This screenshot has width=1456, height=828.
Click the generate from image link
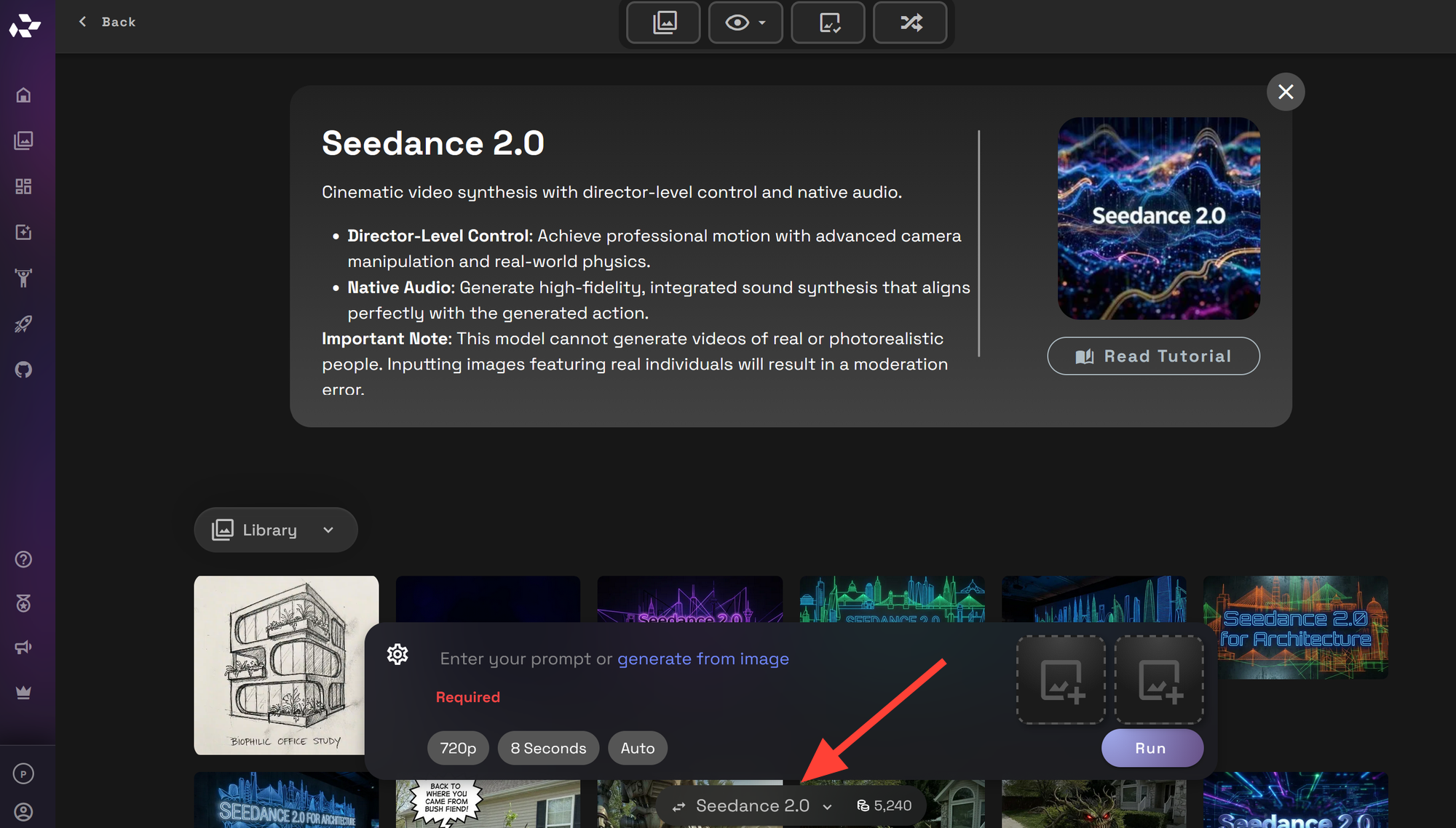(703, 658)
